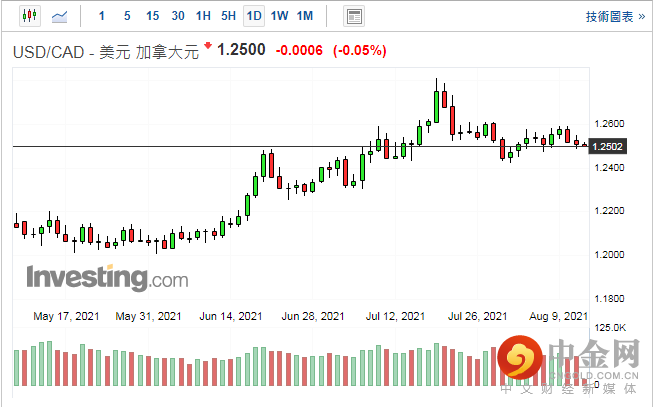Image resolution: width=654 pixels, height=407 pixels.
Task: Select the 1M monthly timeframe
Action: pyautogui.click(x=305, y=16)
